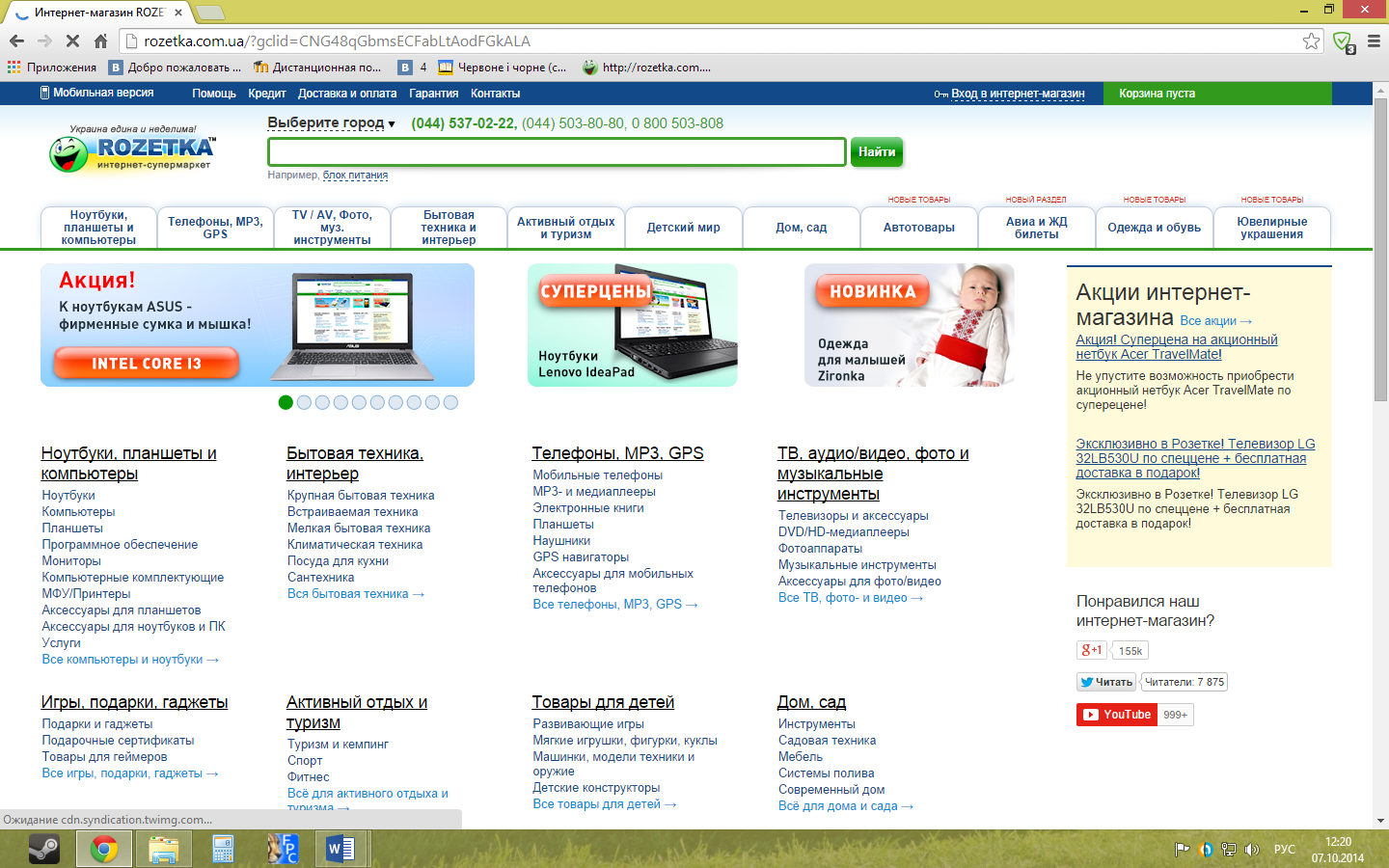Open the Ювелирные украшения tab
Viewport: 1389px width, 868px height.
click(1272, 228)
